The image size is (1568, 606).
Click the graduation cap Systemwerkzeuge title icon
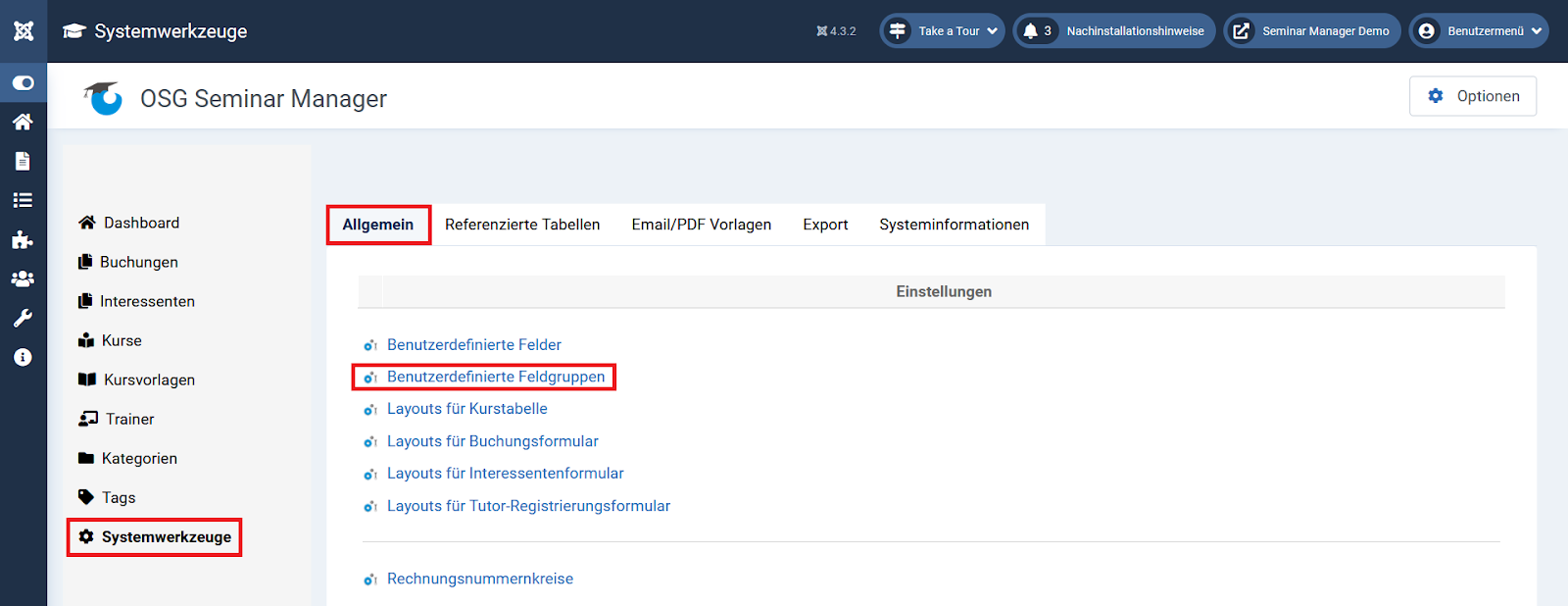click(74, 31)
